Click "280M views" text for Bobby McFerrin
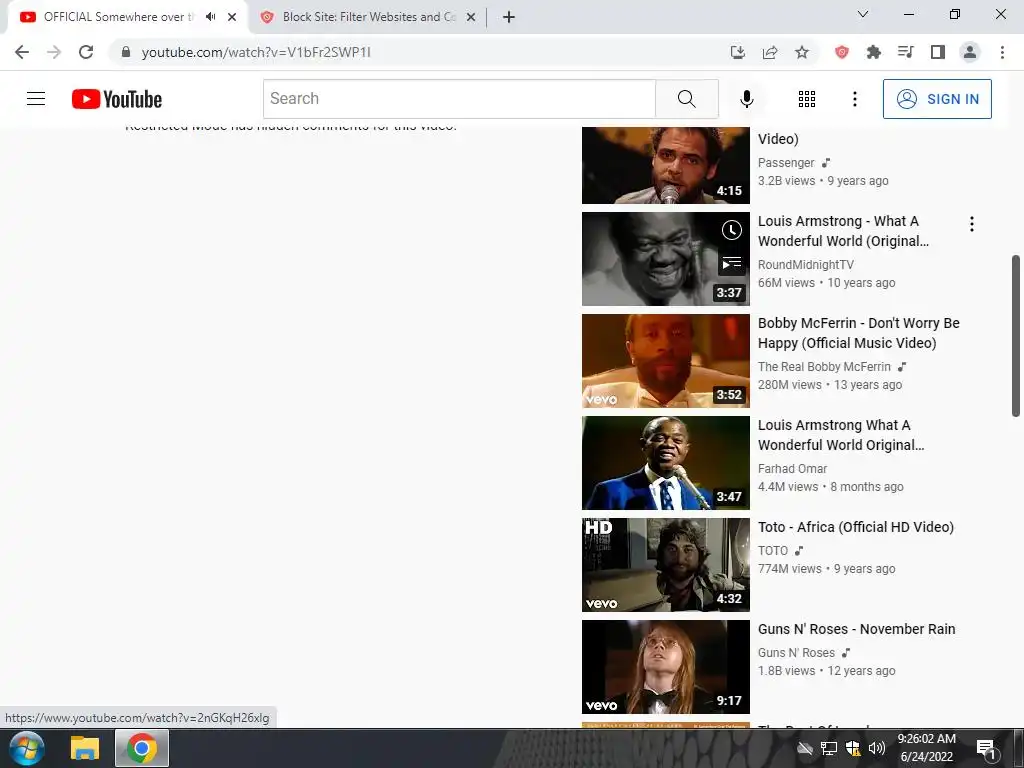Viewport: 1024px width, 768px height. (x=790, y=385)
